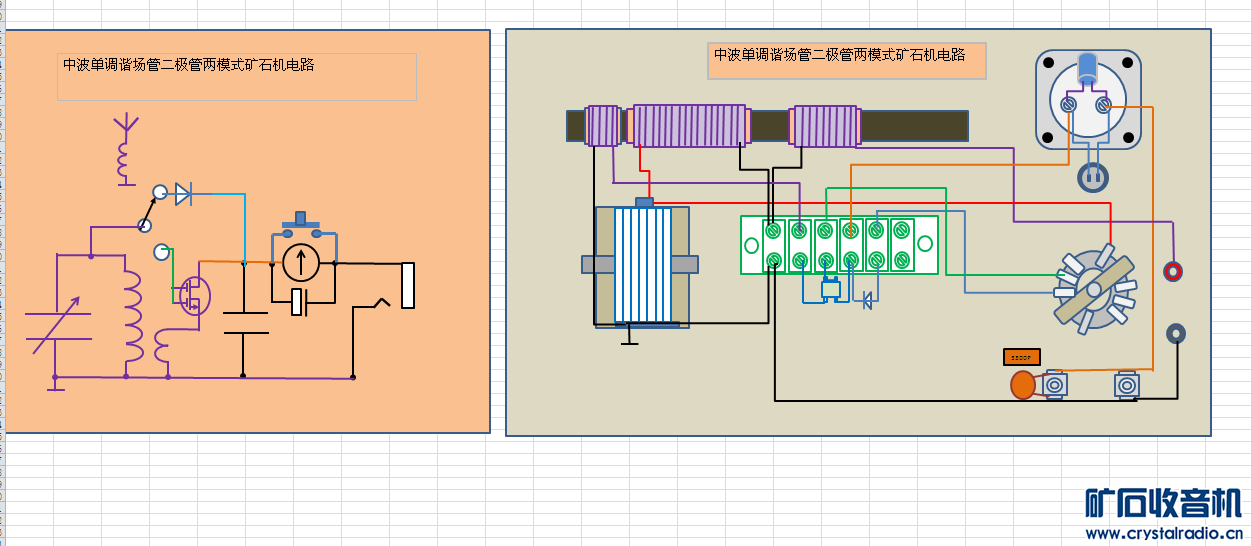Click the www.crystalradio.cn watermark link
Image resolution: width=1251 pixels, height=546 pixels.
pos(1163,533)
